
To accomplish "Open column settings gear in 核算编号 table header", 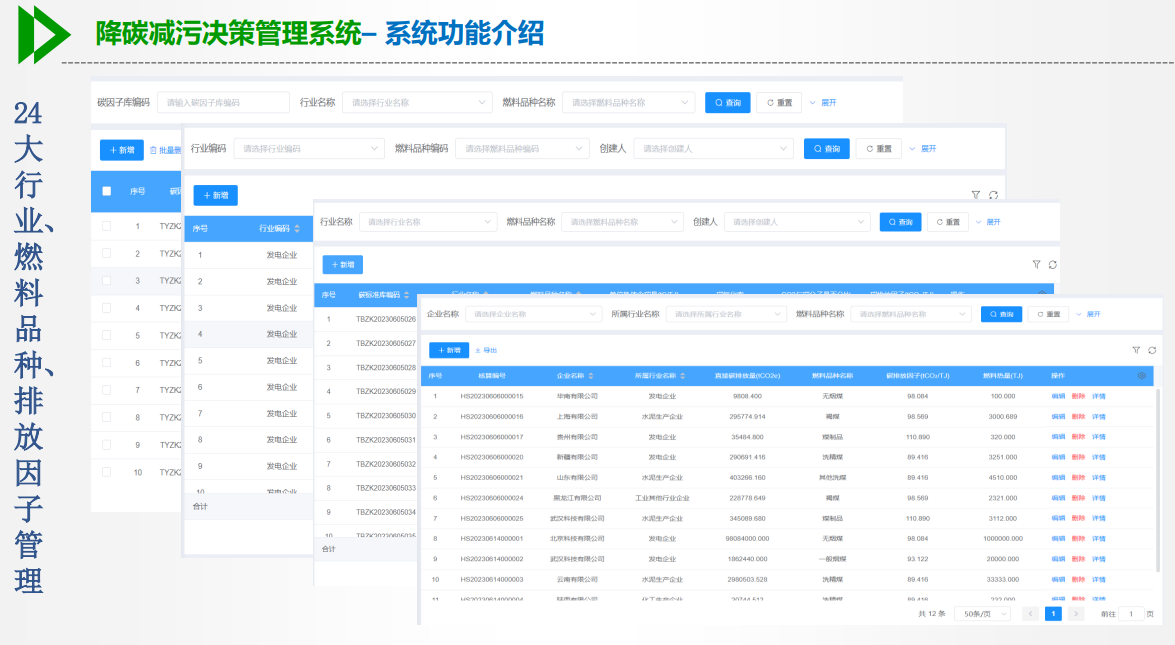I will [1141, 375].
